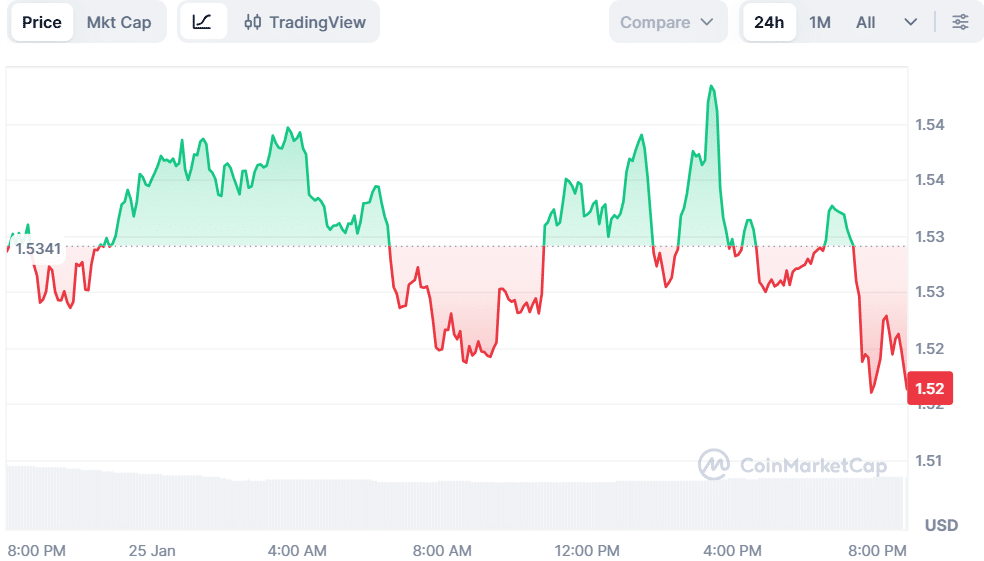Switch the chart range to 1M
The width and height of the screenshot is (984, 561).
(820, 22)
